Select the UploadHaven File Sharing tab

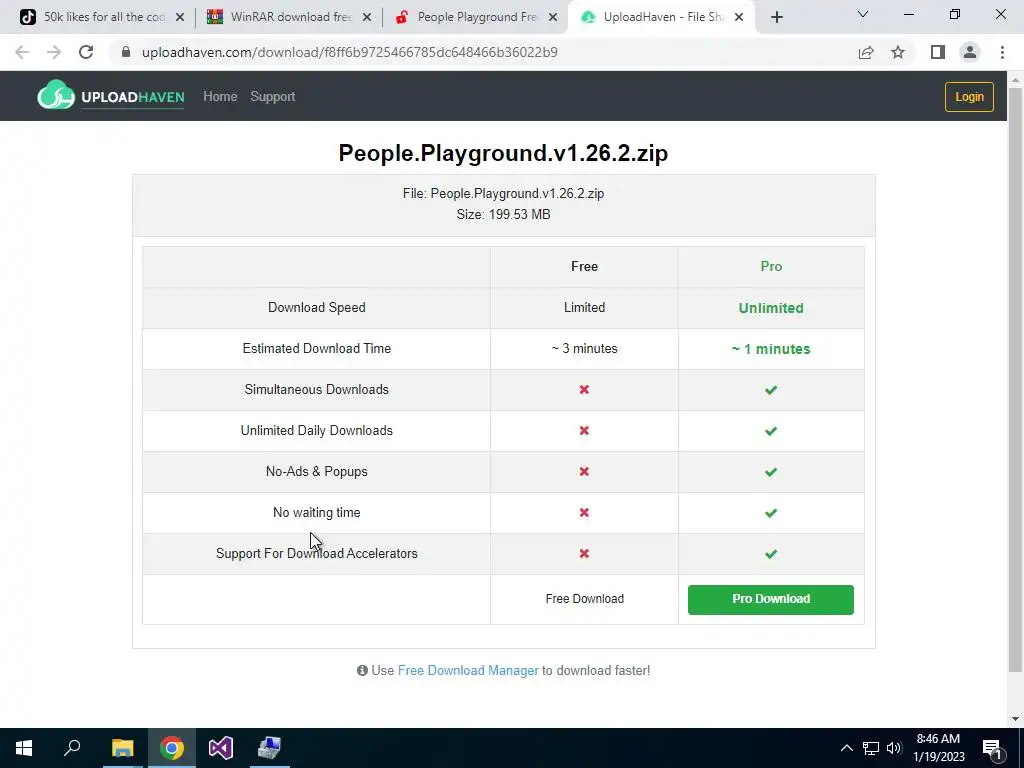coord(661,17)
